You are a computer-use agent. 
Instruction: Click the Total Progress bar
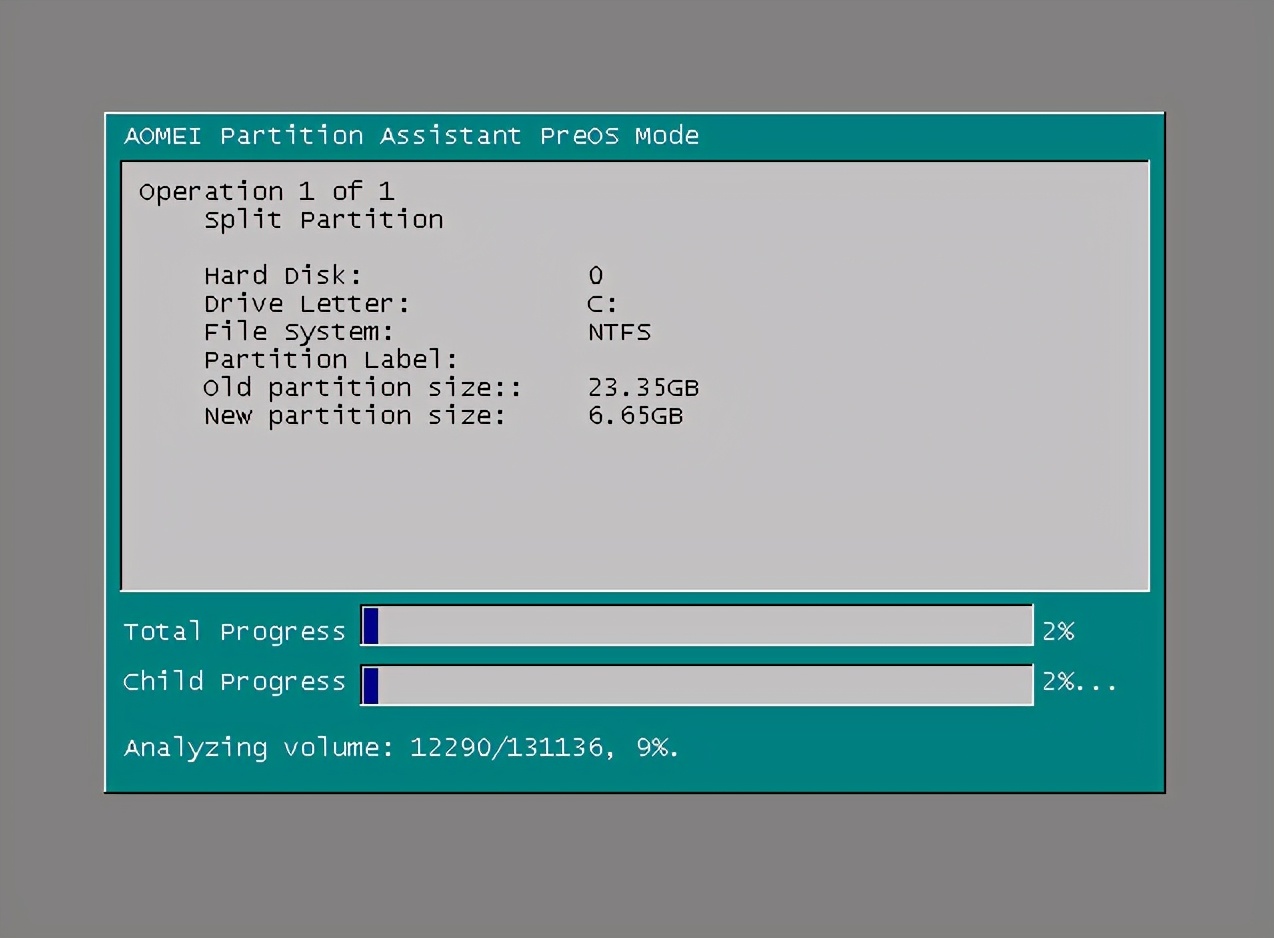click(x=696, y=626)
